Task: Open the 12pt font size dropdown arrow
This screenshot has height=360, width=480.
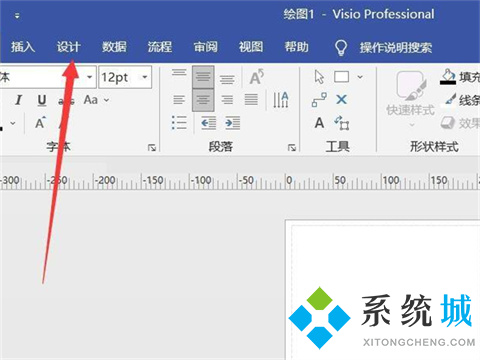Action: coord(145,77)
